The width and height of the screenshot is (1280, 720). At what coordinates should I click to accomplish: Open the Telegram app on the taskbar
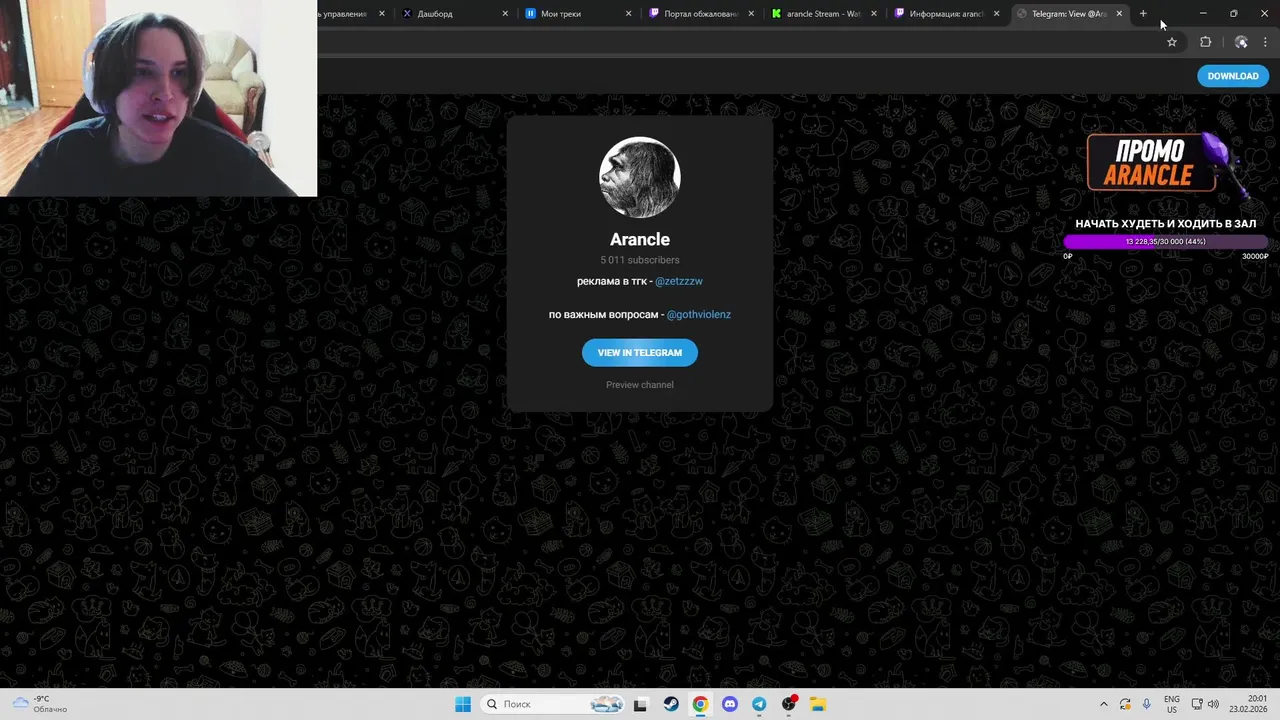click(759, 704)
